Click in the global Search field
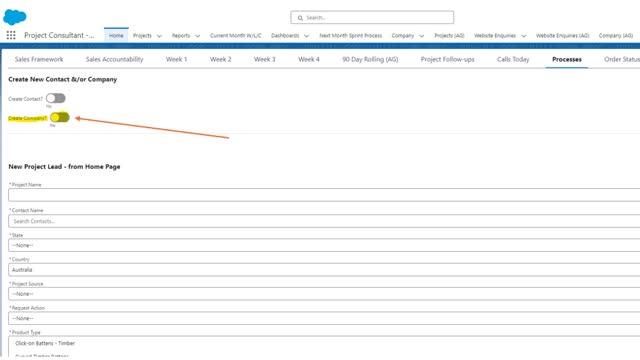The height and width of the screenshot is (360, 640). [372, 18]
